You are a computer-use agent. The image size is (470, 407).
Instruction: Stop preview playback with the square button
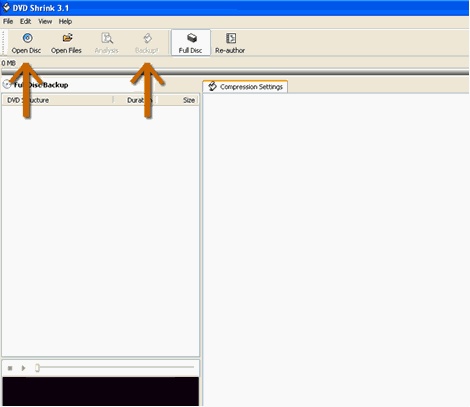coord(10,368)
